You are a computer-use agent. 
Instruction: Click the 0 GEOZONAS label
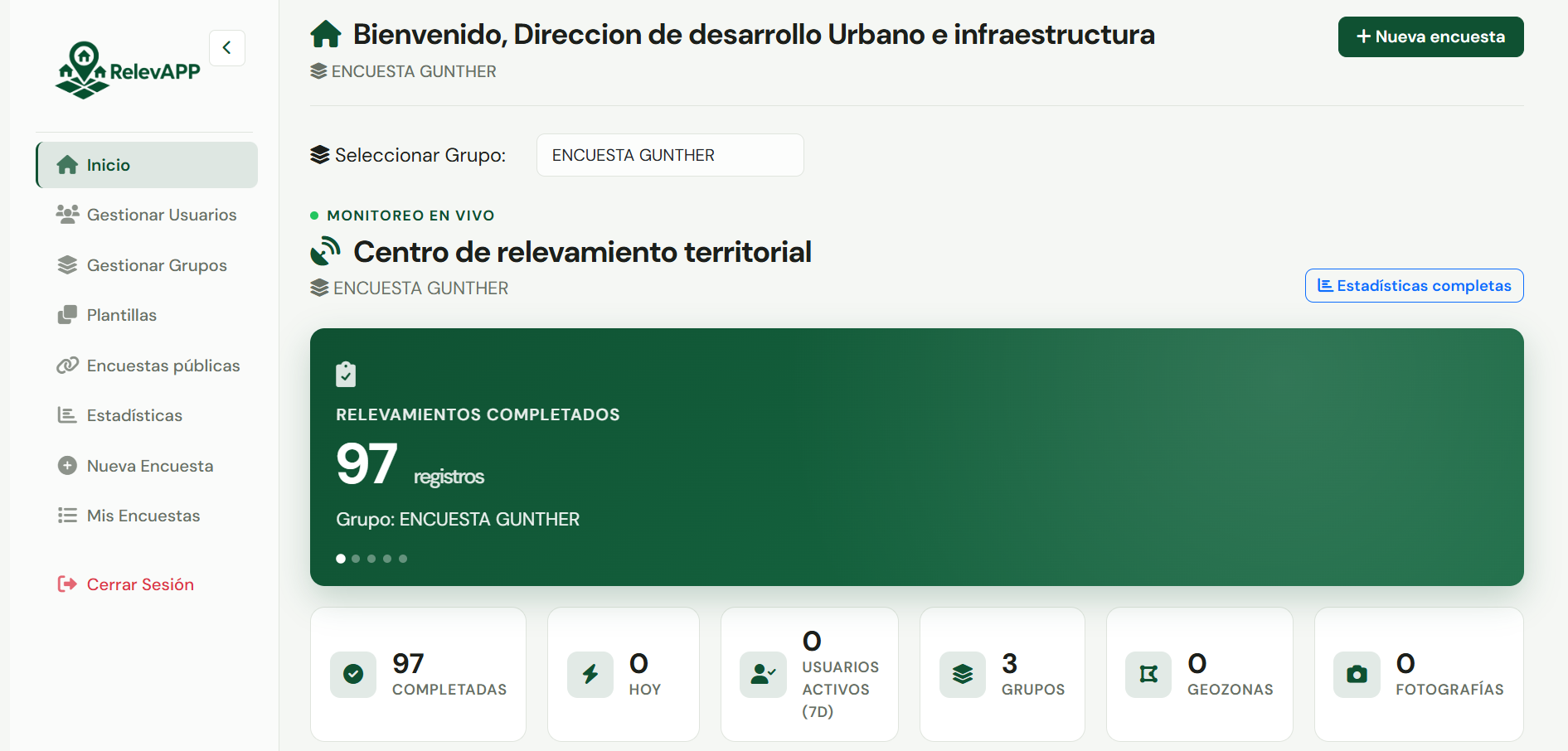(x=1231, y=675)
